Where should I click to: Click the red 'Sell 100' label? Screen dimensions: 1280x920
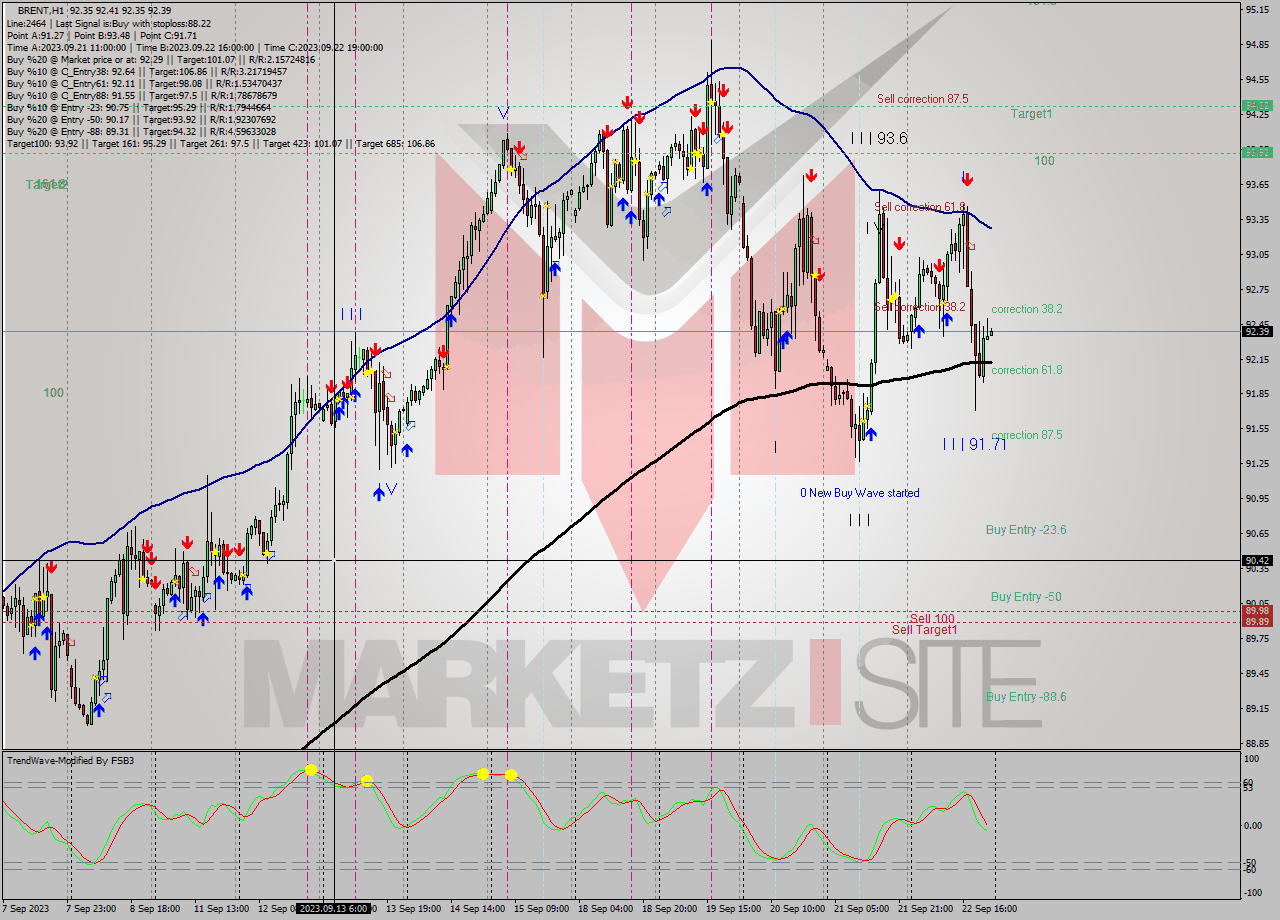tap(932, 619)
